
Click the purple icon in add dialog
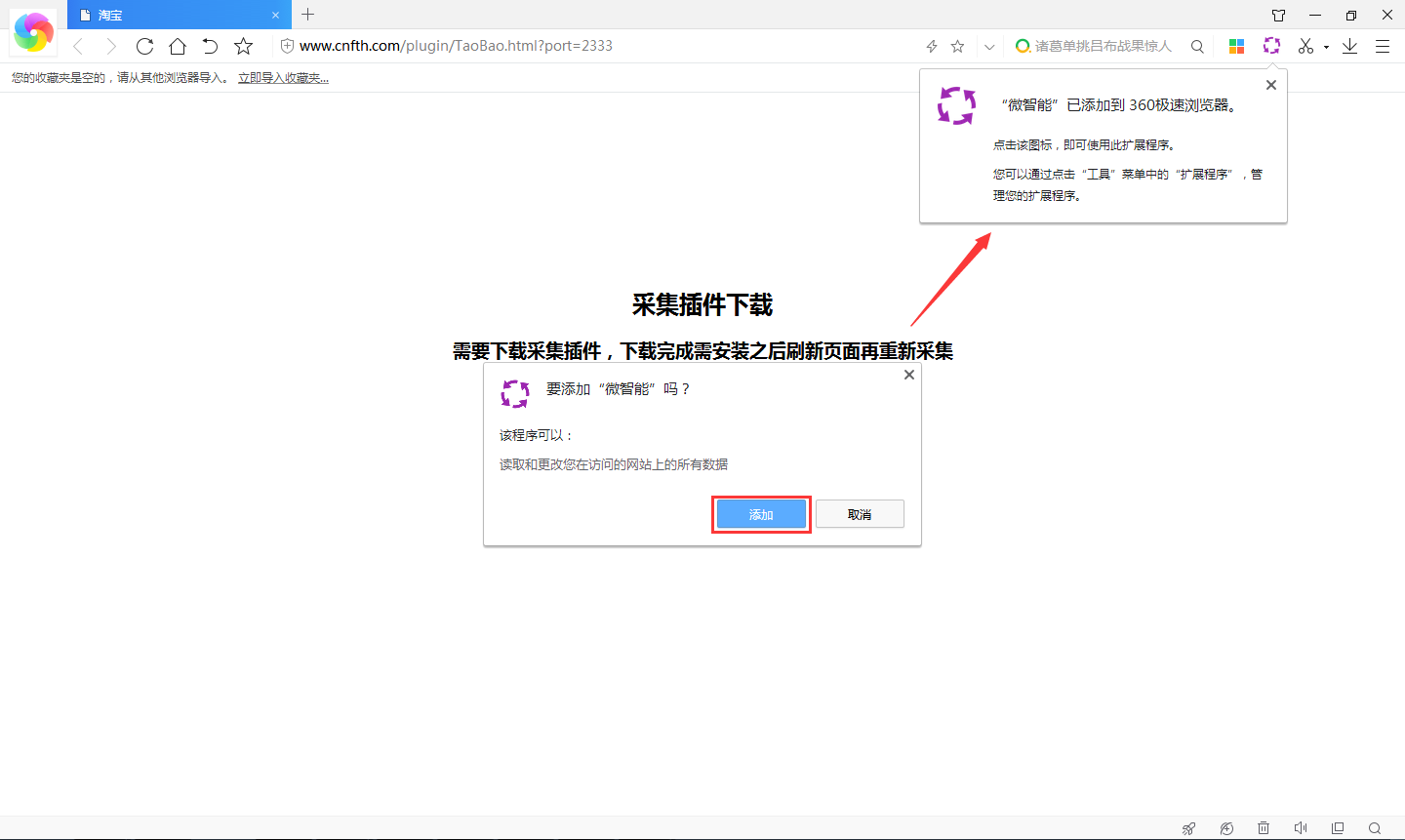pos(515,394)
